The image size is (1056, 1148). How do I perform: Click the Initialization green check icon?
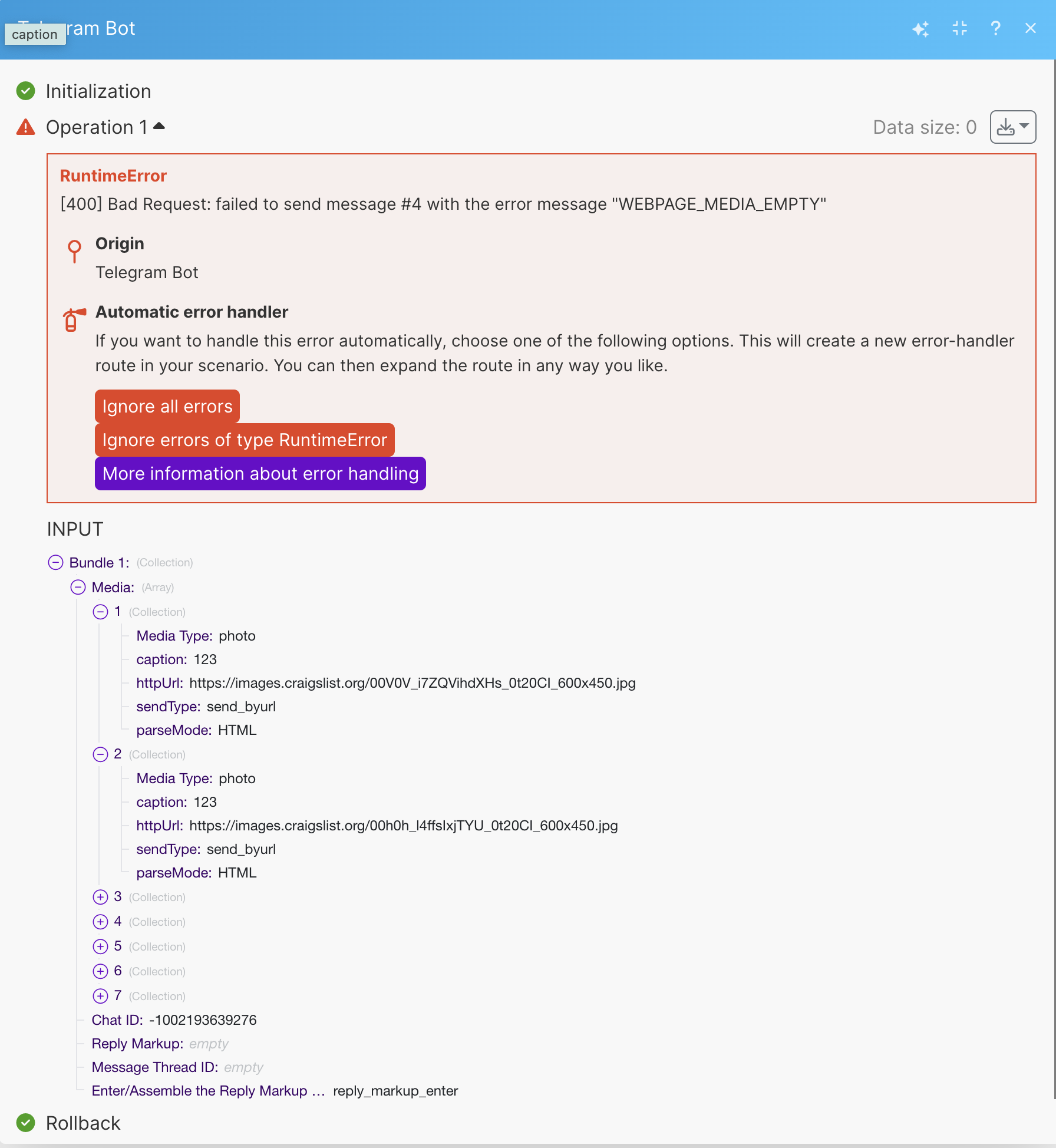coord(25,91)
